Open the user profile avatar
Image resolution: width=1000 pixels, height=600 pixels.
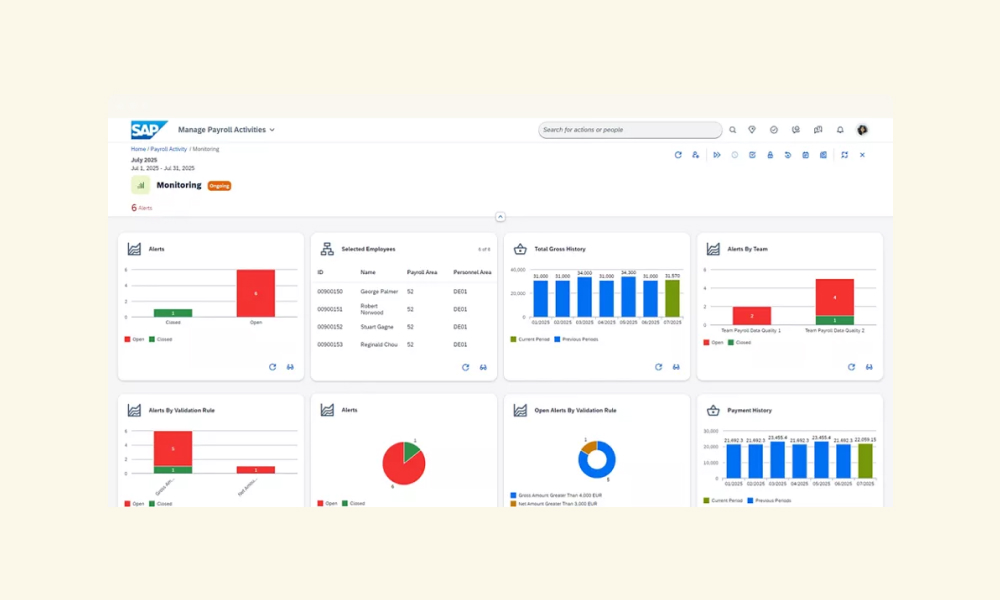click(862, 130)
